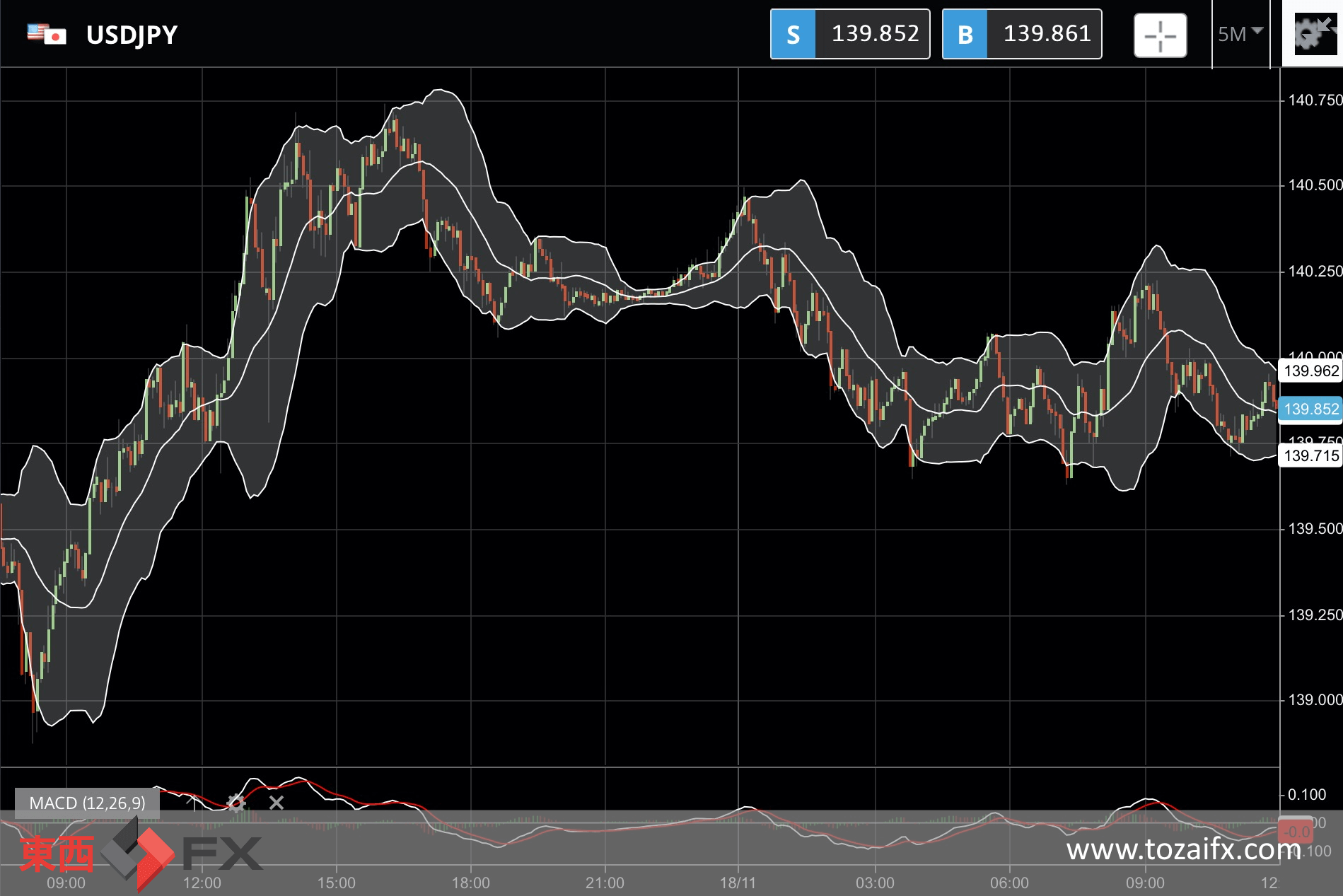Click the MACD (12,26,9) label

[87, 803]
